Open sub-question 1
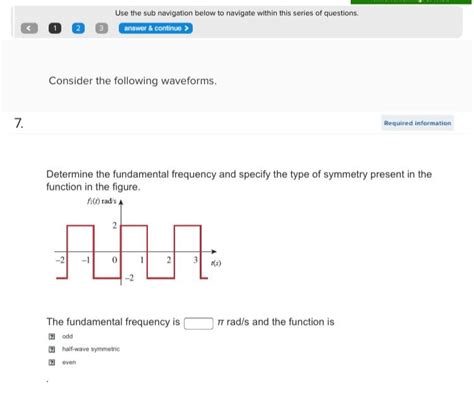The height and width of the screenshot is (393, 474). click(55, 28)
